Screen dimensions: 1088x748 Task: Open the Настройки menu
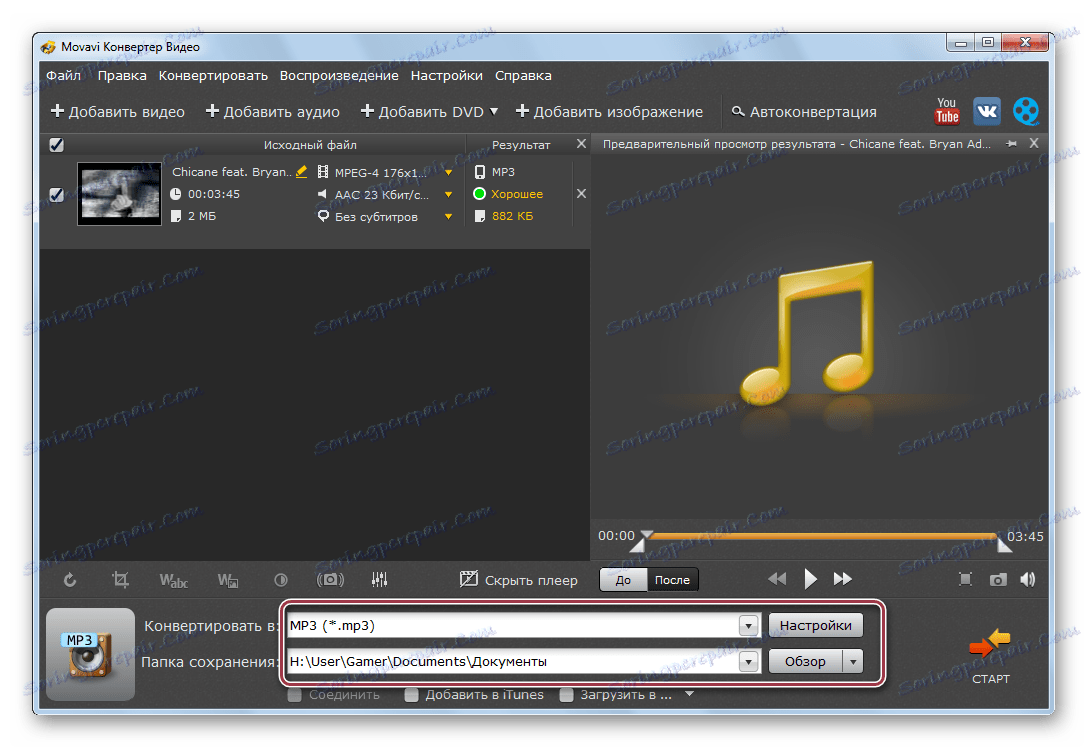pyautogui.click(x=446, y=75)
